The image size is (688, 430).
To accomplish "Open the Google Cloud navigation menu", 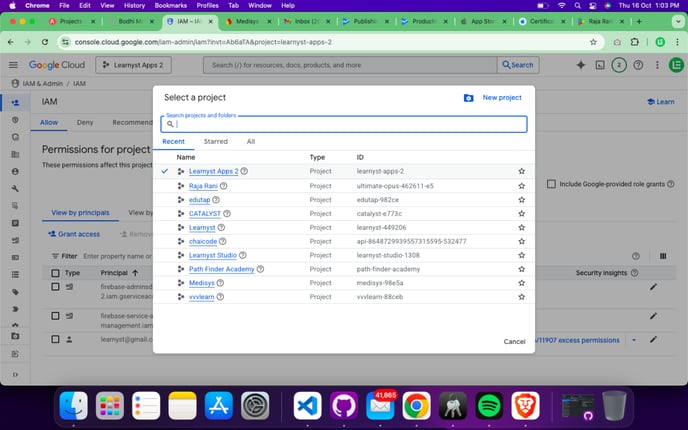I will point(15,65).
